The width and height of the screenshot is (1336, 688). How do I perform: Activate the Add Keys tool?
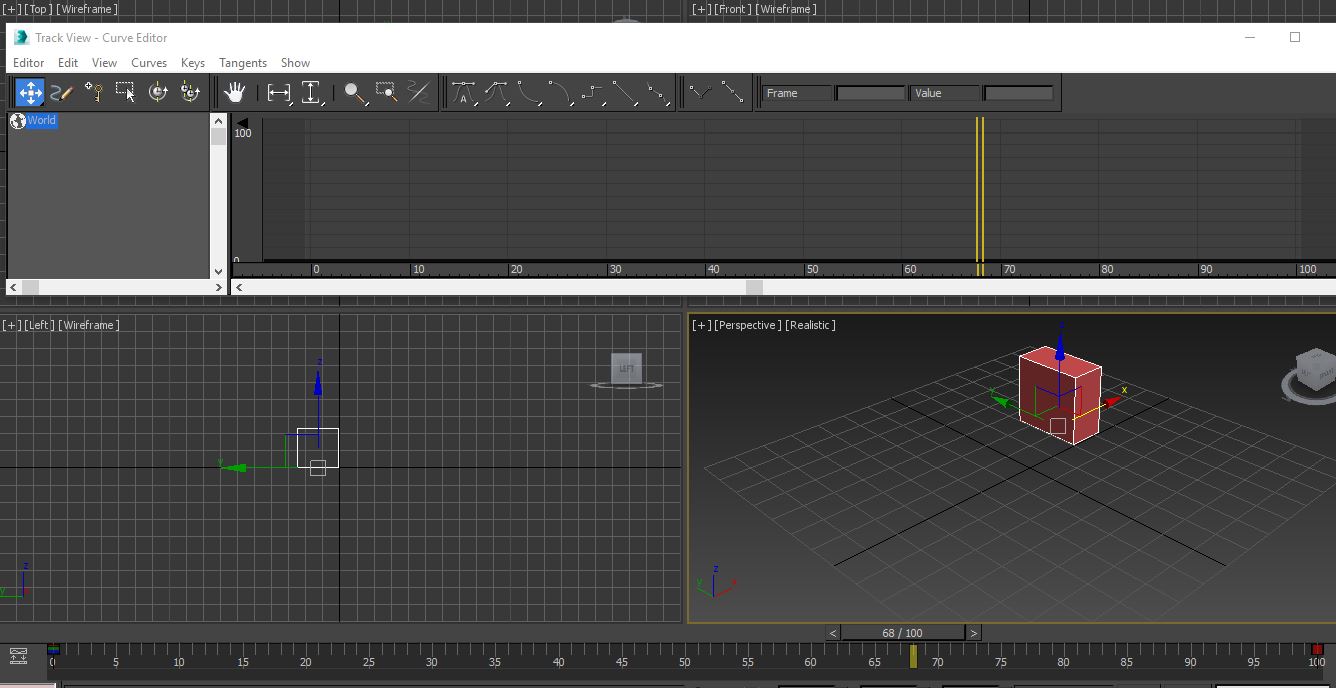coord(94,93)
